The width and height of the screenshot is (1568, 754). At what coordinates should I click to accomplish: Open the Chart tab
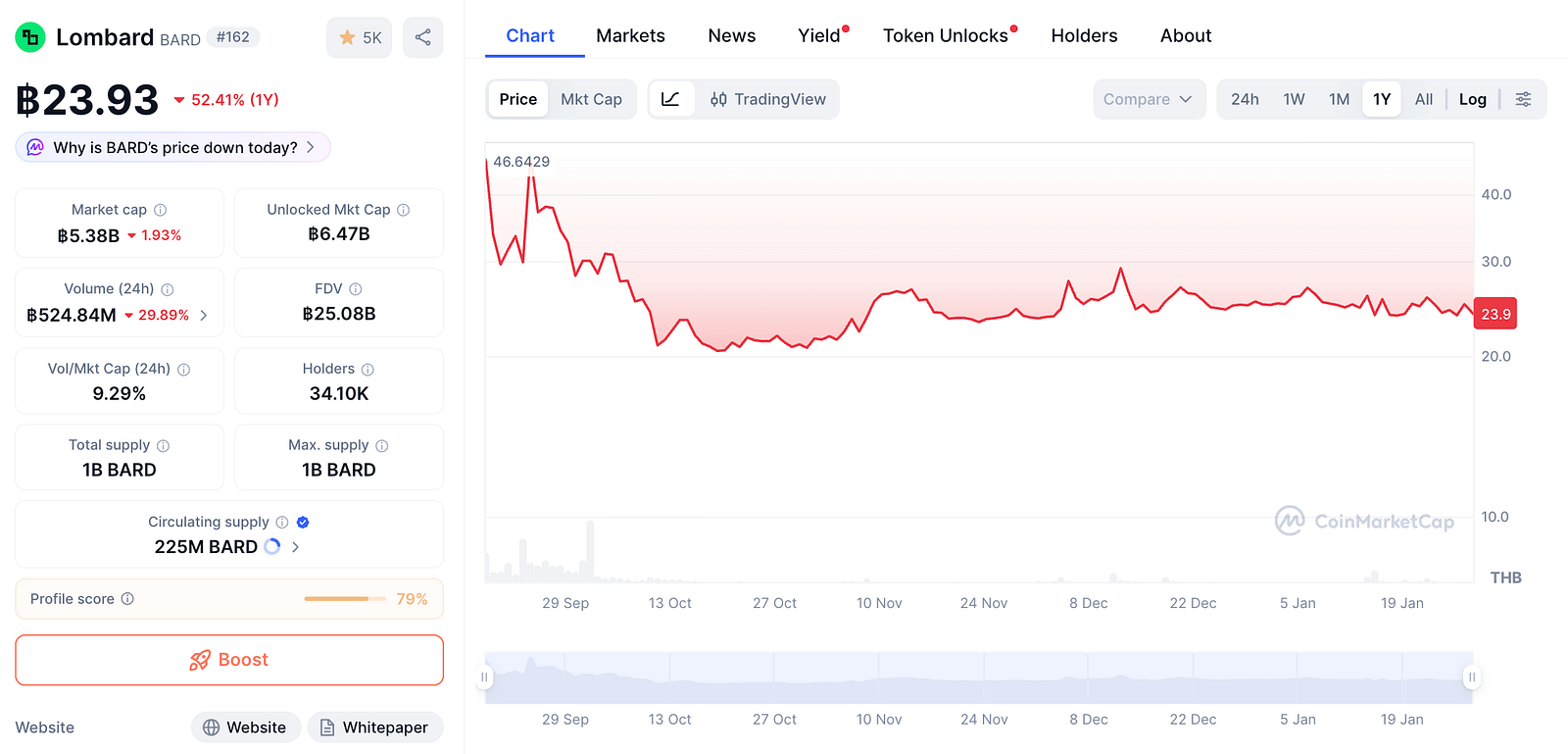point(530,35)
